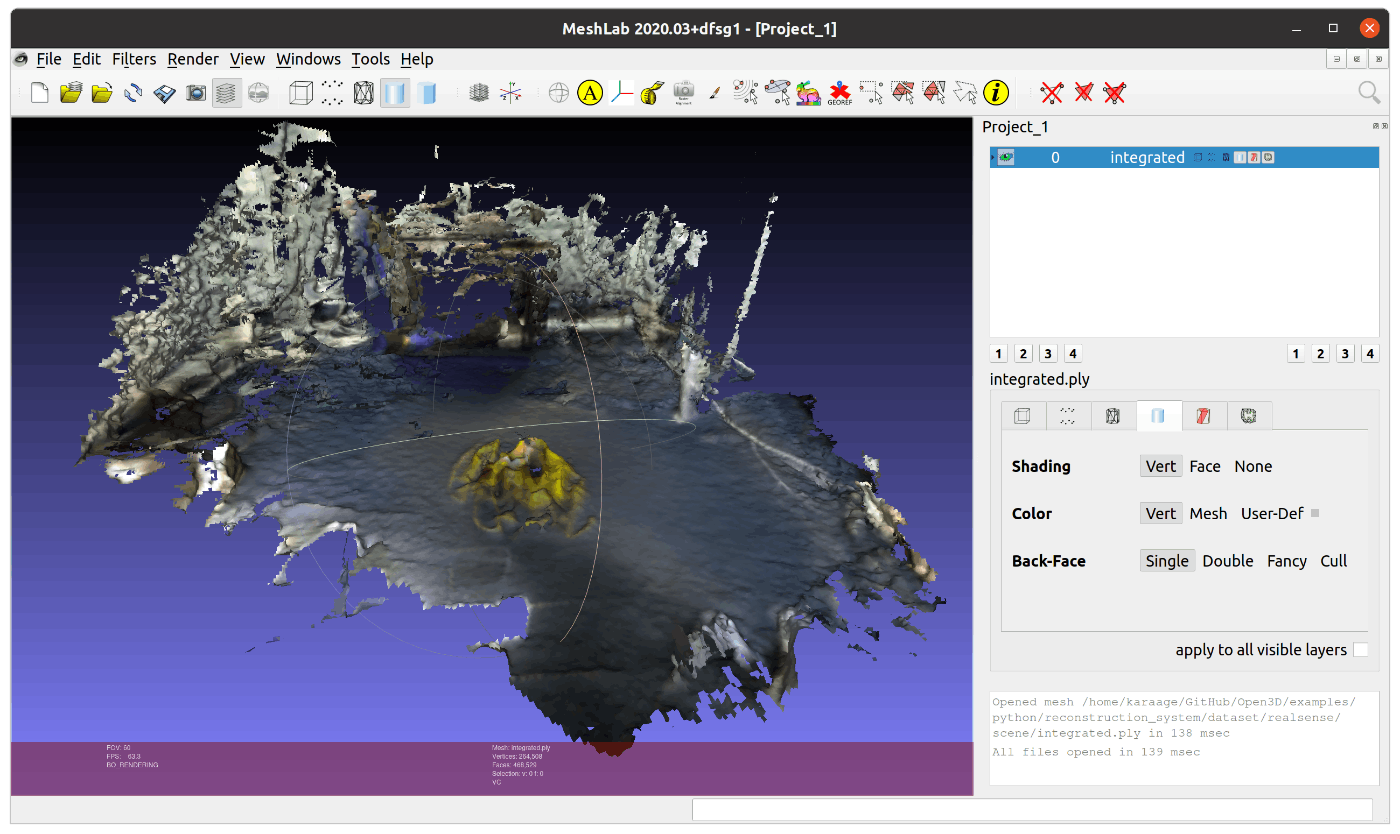Switch to the last decorator render tab
The height and width of the screenshot is (834, 1400).
(x=1248, y=416)
